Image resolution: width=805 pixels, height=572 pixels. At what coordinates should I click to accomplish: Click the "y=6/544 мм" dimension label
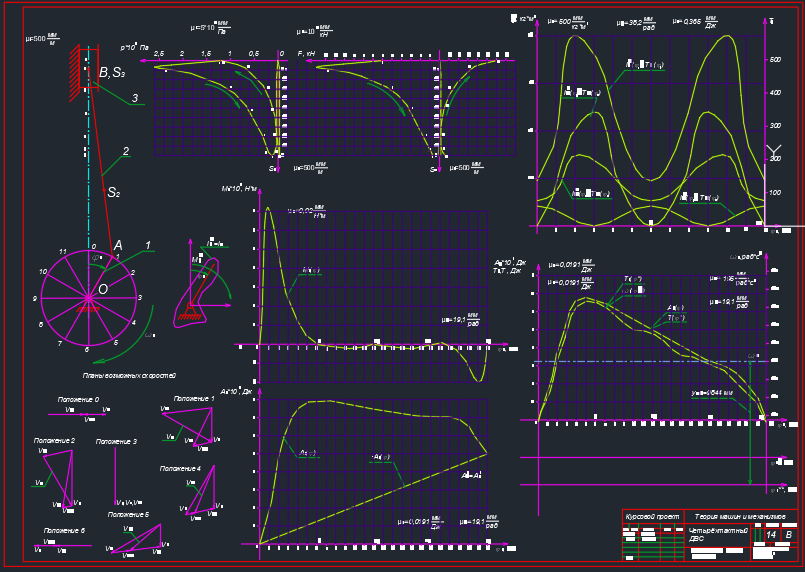point(713,393)
